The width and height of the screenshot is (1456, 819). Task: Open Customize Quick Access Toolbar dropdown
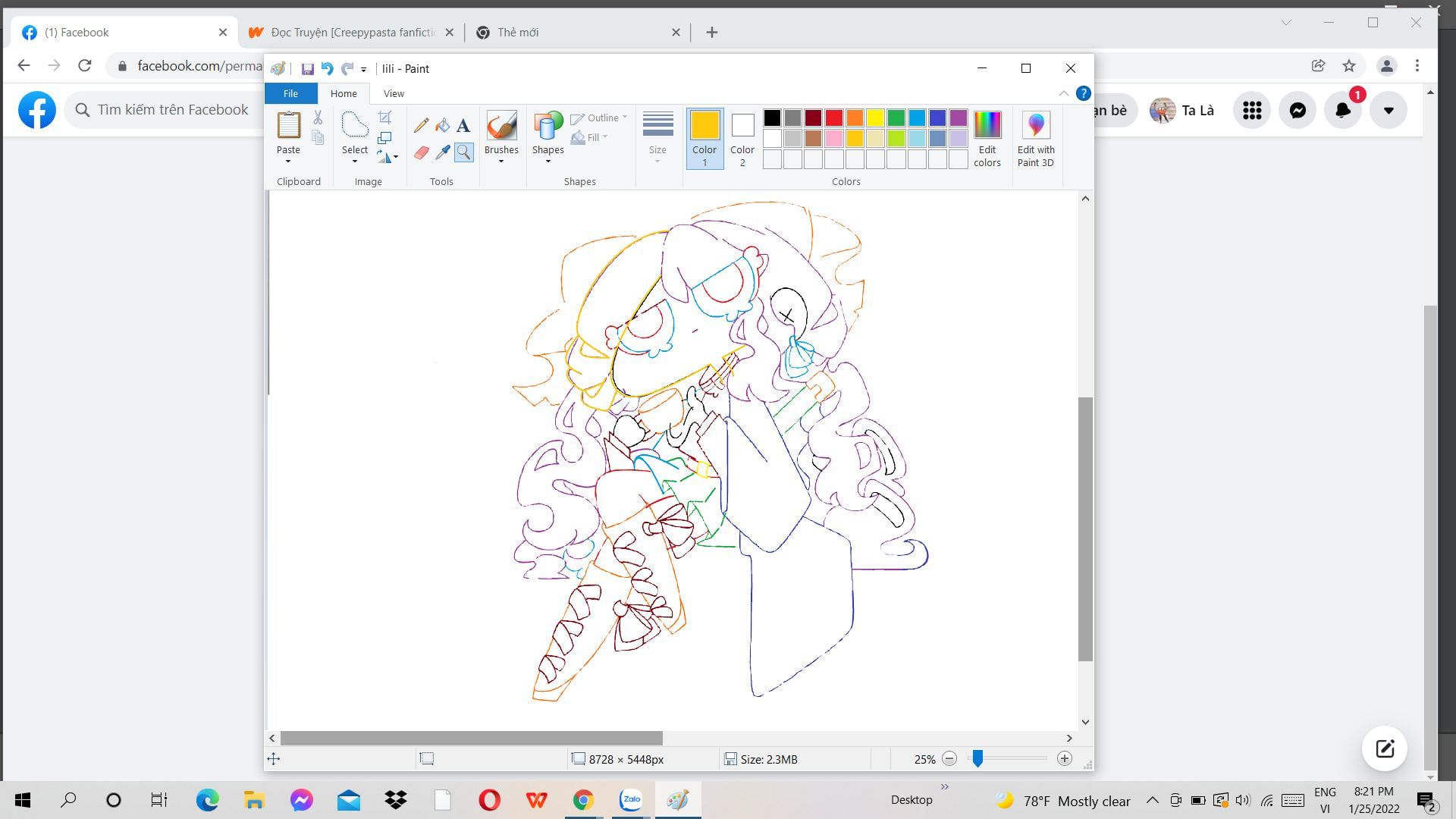pos(364,69)
